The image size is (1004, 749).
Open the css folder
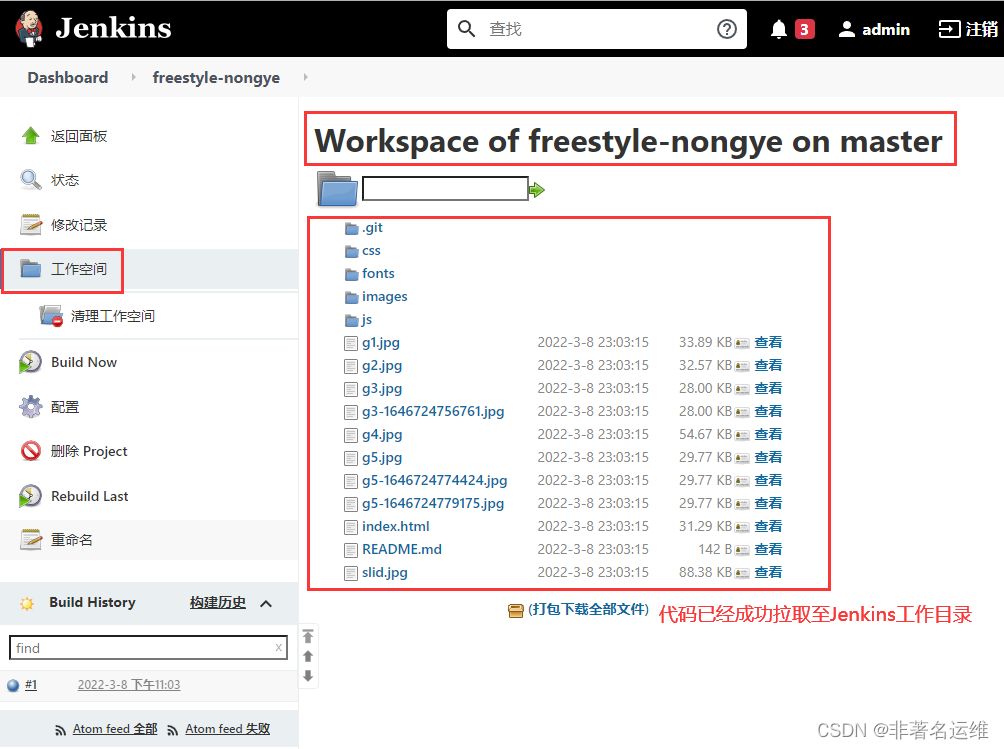pyautogui.click(x=371, y=250)
